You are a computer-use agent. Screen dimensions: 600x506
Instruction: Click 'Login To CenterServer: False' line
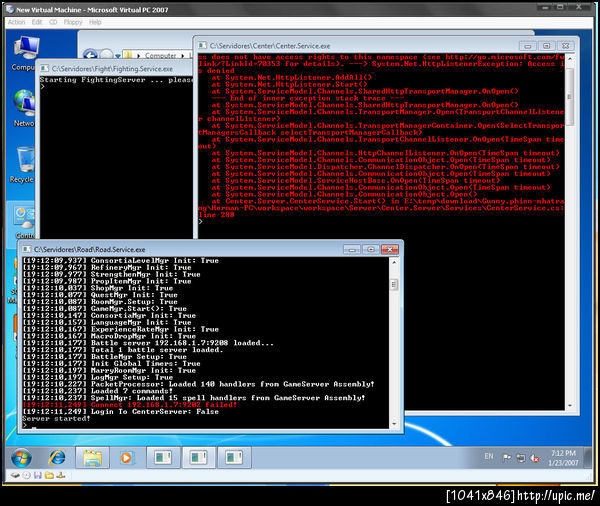(x=121, y=411)
